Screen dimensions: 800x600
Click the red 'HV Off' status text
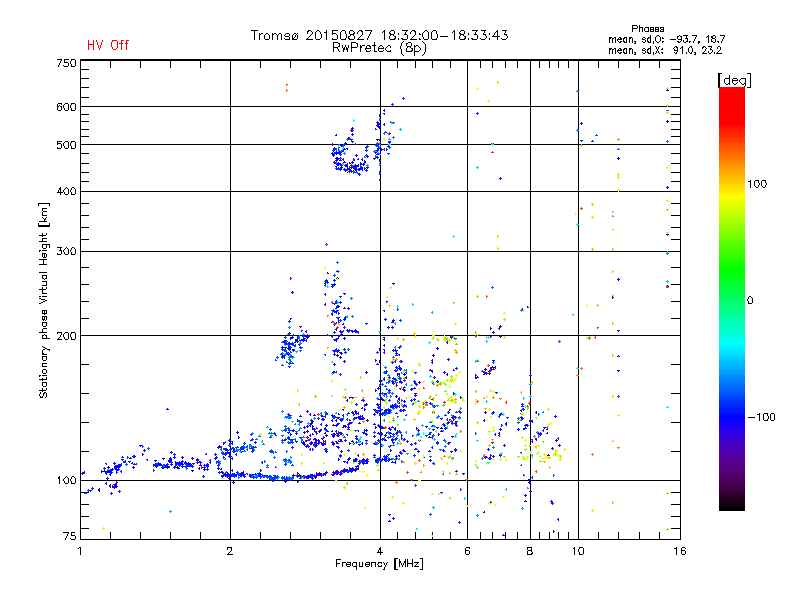point(108,45)
